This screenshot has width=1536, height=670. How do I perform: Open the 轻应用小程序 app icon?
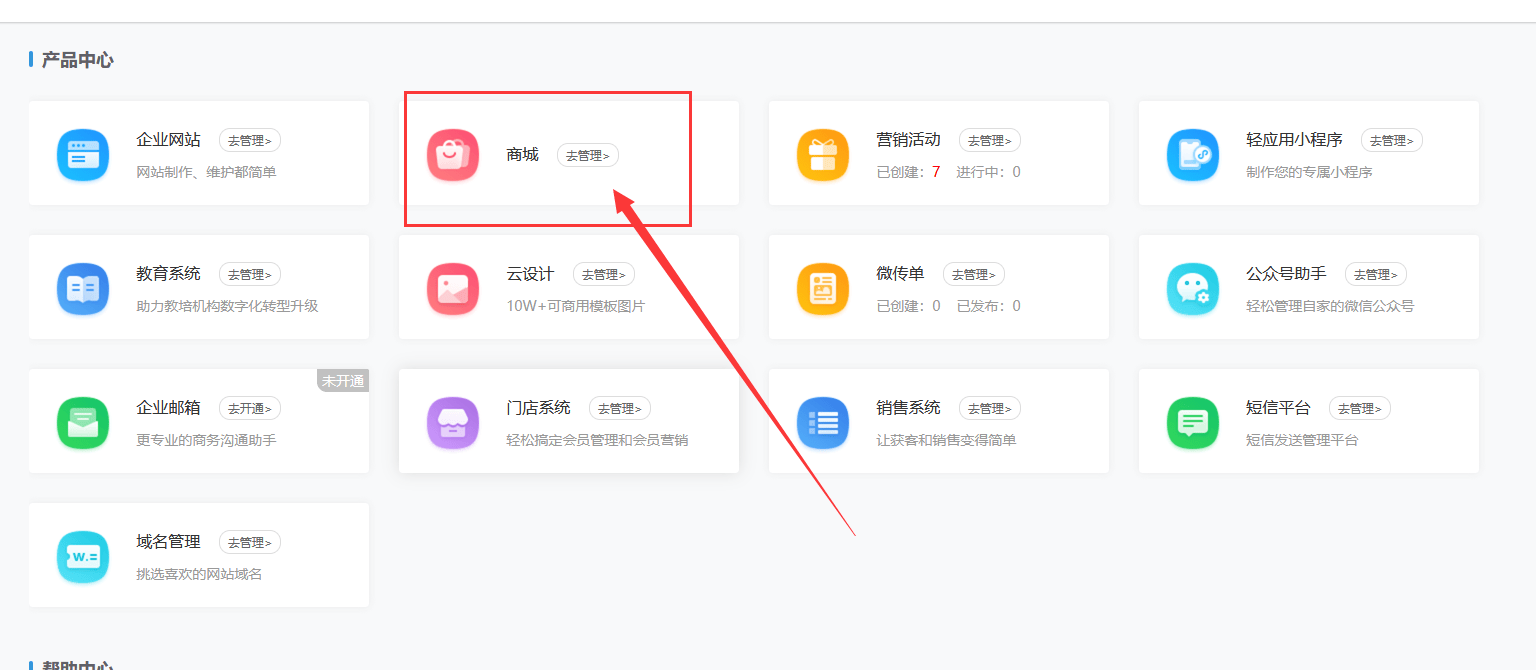pos(1193,155)
